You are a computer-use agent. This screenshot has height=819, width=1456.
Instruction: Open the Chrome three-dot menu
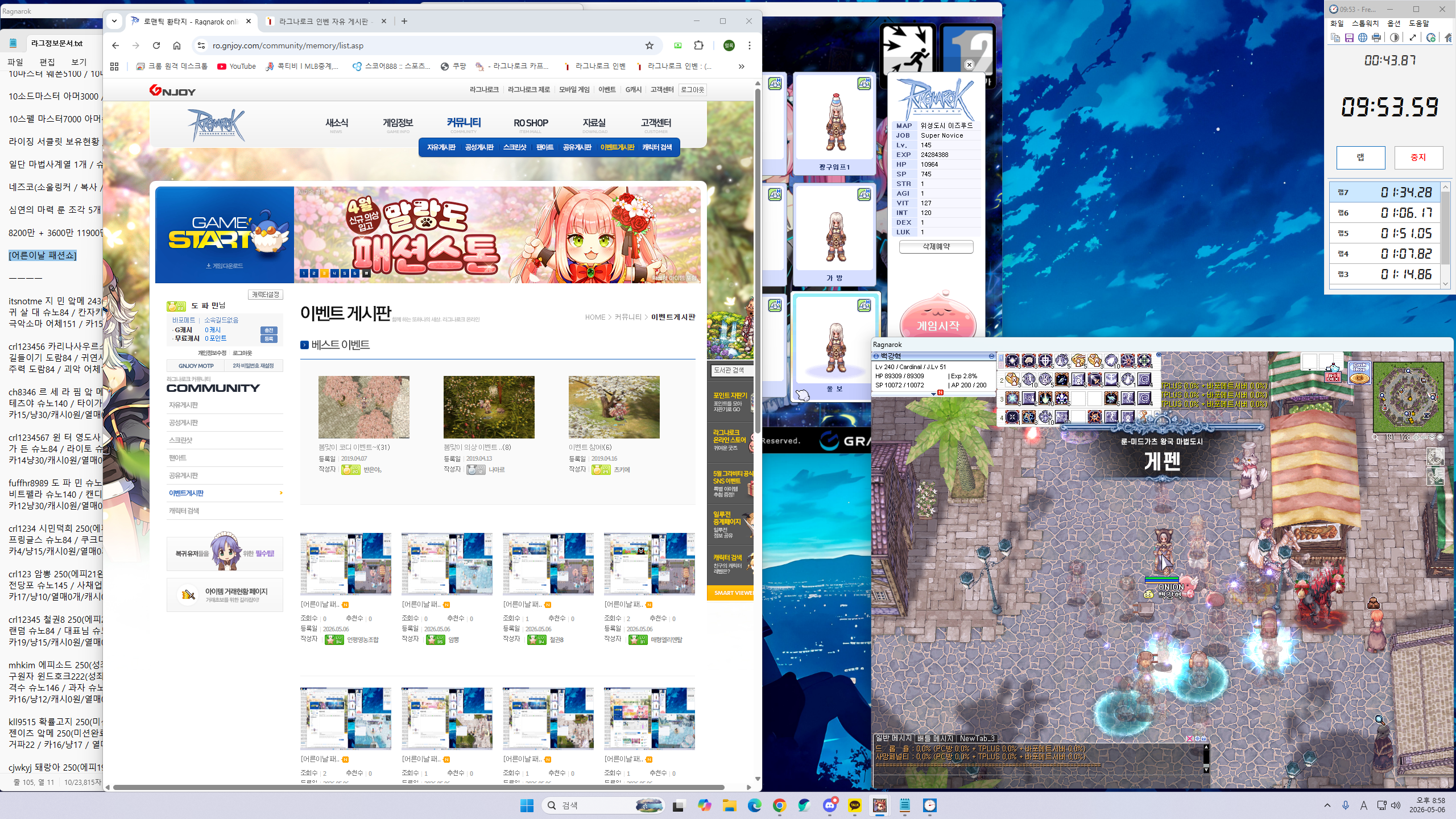click(750, 45)
